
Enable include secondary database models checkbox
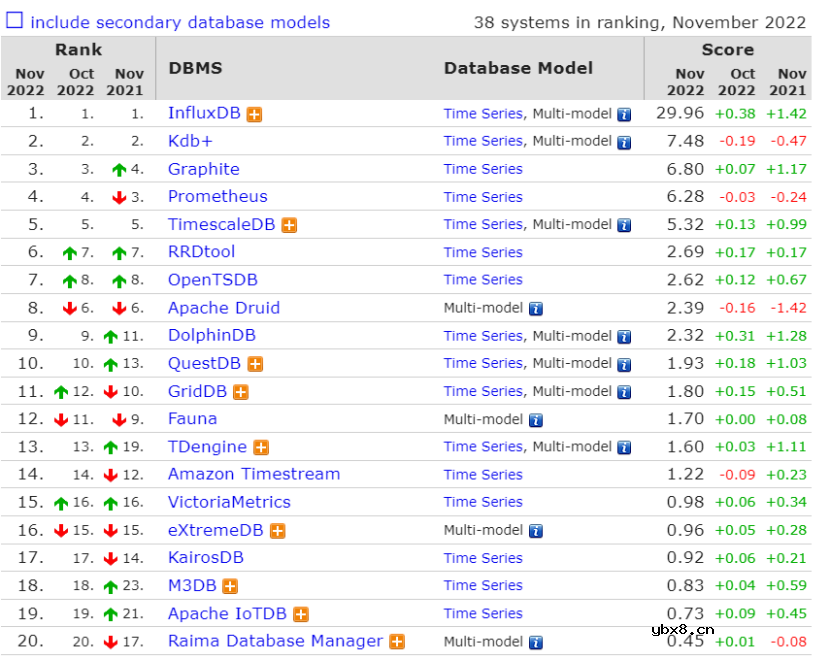click(15, 21)
